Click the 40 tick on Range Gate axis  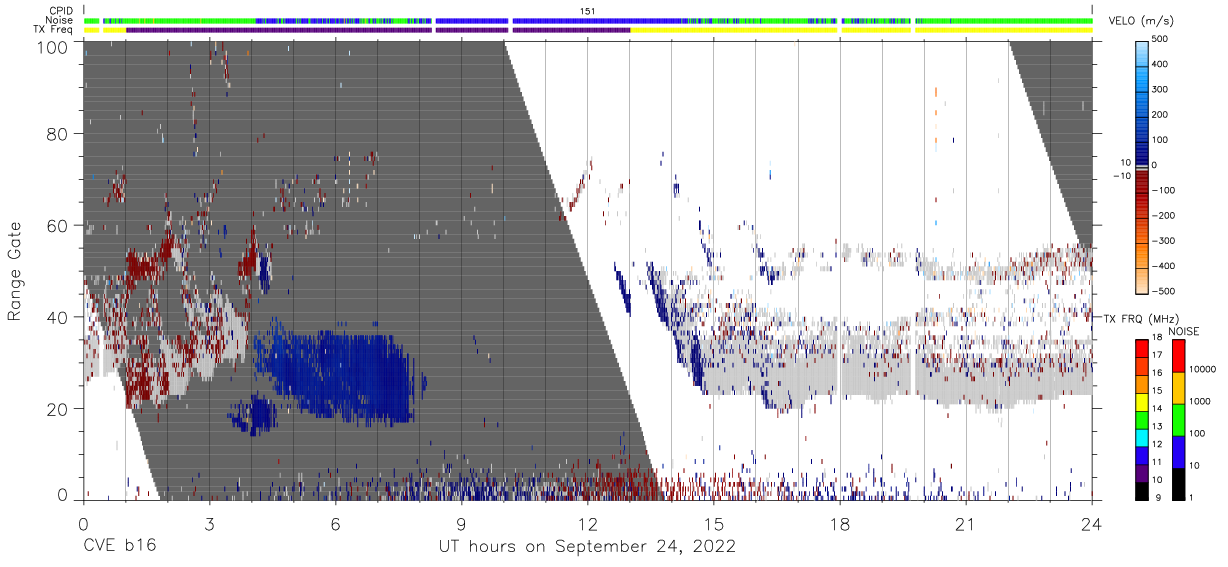(x=59, y=317)
